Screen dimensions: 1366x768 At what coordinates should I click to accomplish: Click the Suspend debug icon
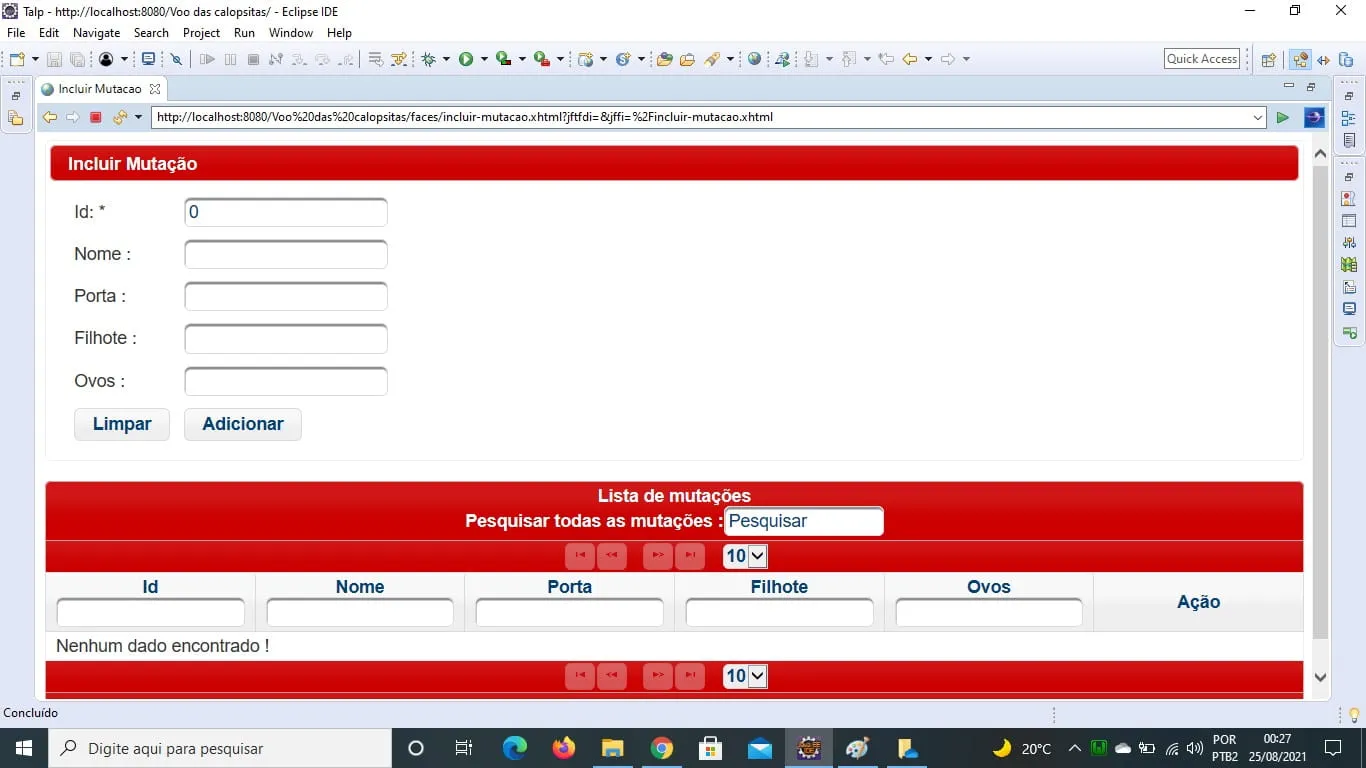[x=230, y=60]
